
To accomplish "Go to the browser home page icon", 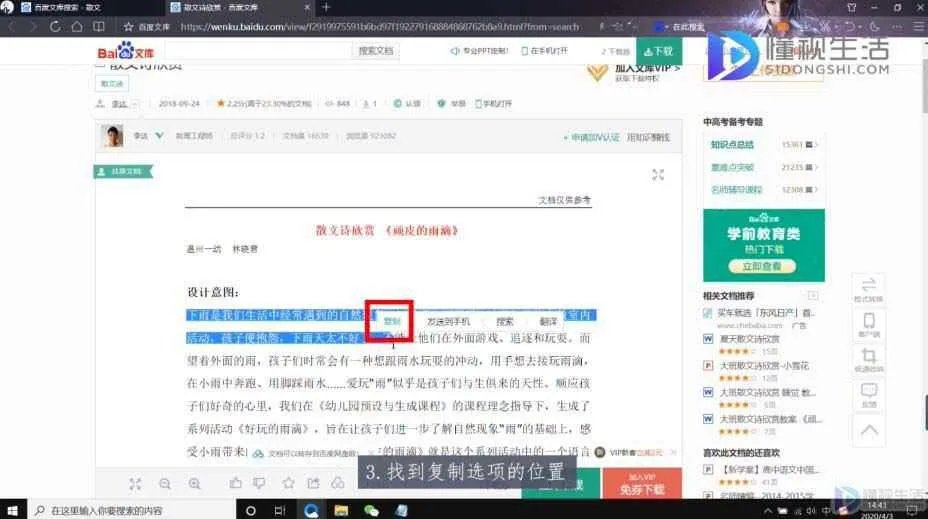I will 76,27.
